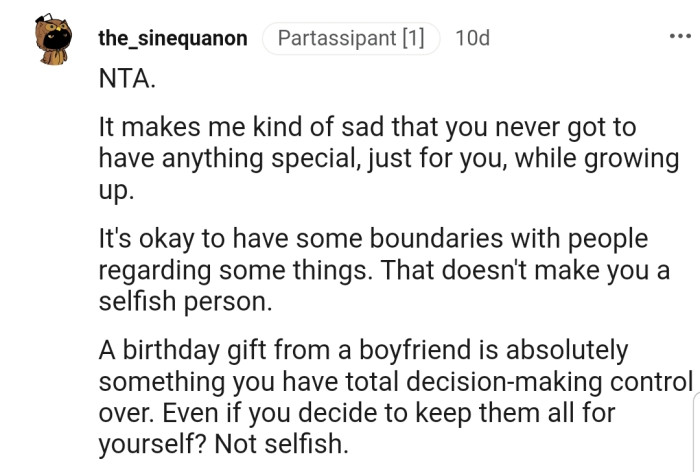Viewport: 700px width, 472px height.
Task: Click the word "yourself?" in the last line
Action: 155,444
